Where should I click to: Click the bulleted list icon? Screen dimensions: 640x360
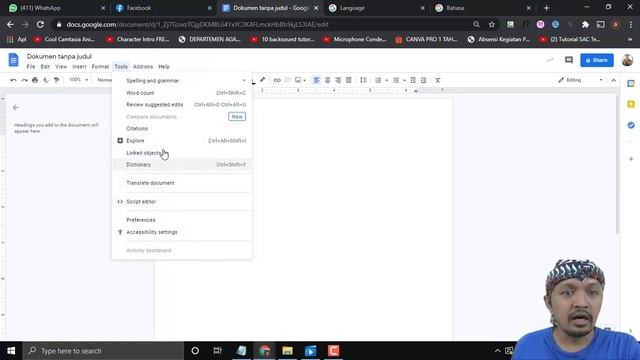(x=396, y=80)
